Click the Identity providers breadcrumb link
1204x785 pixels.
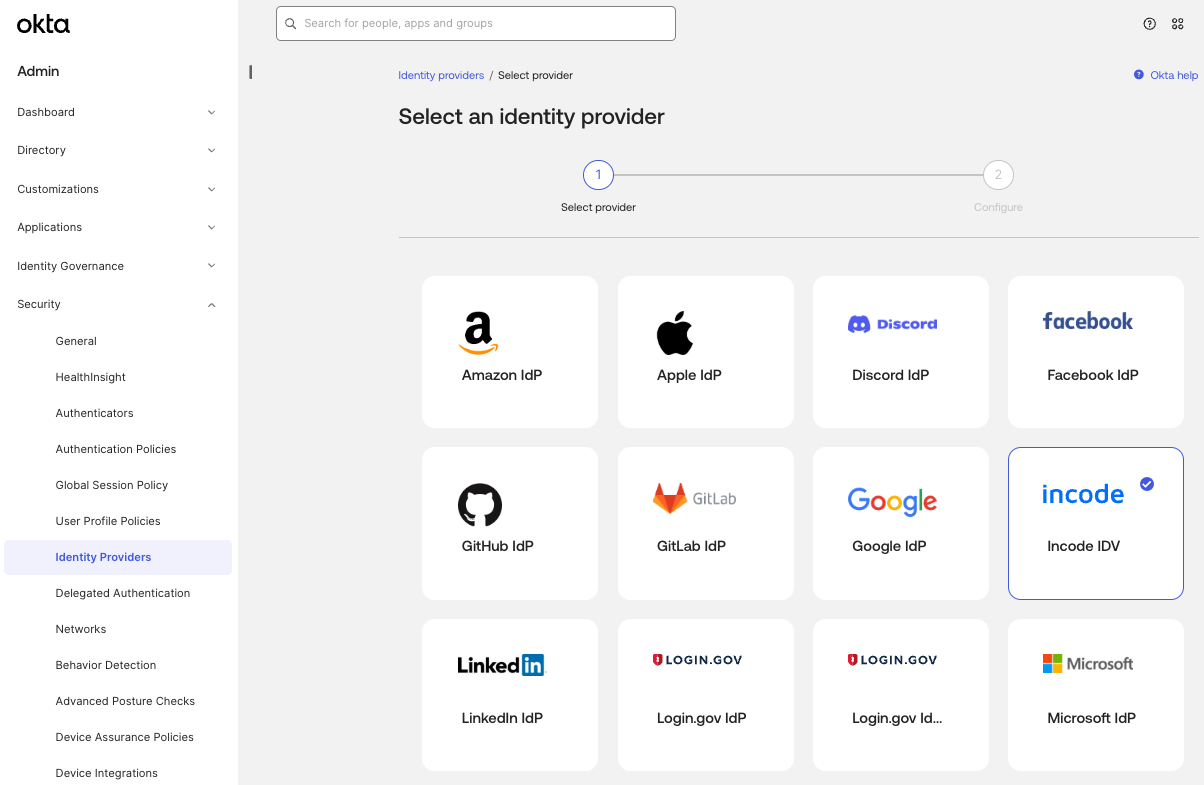pyautogui.click(x=441, y=75)
